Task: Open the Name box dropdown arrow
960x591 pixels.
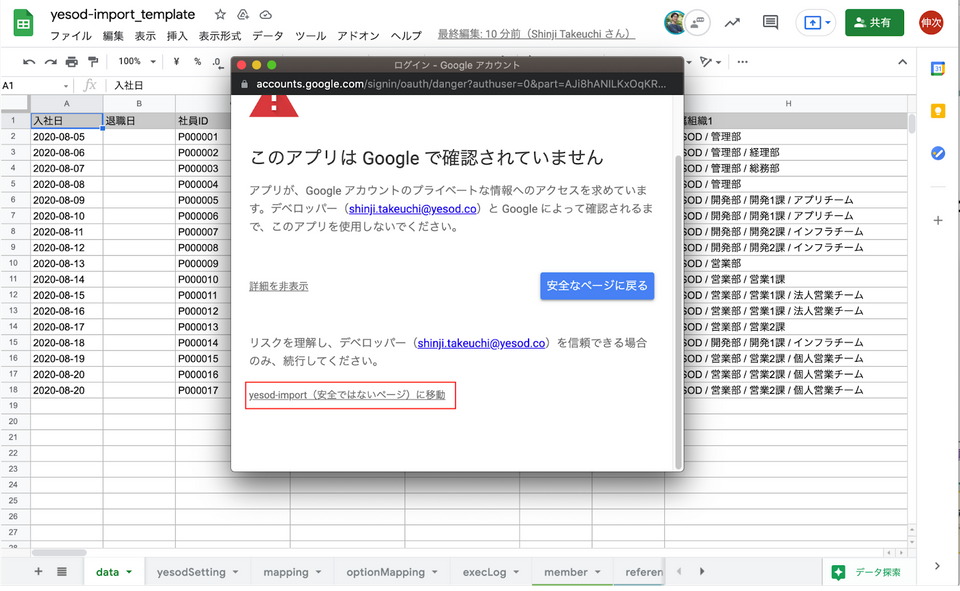Action: tap(66, 86)
